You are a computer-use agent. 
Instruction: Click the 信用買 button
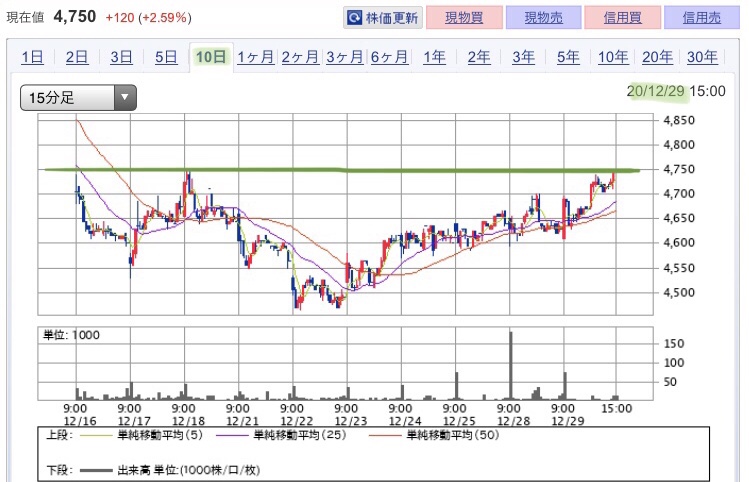pos(622,18)
